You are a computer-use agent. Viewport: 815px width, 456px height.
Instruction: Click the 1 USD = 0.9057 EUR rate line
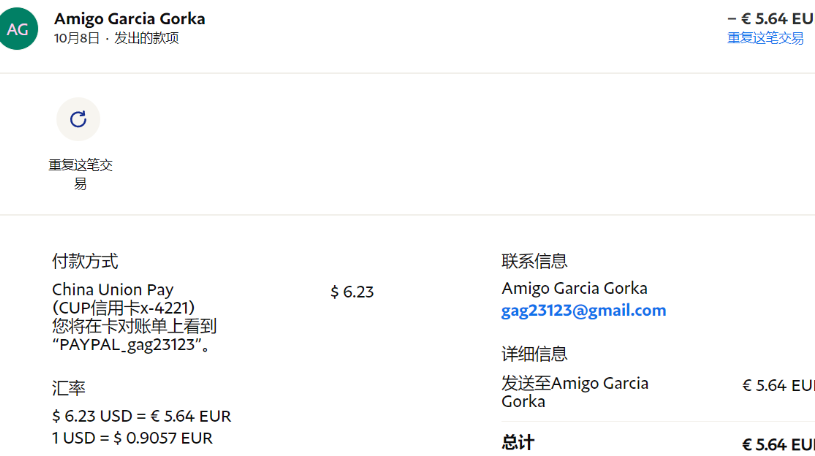point(132,438)
